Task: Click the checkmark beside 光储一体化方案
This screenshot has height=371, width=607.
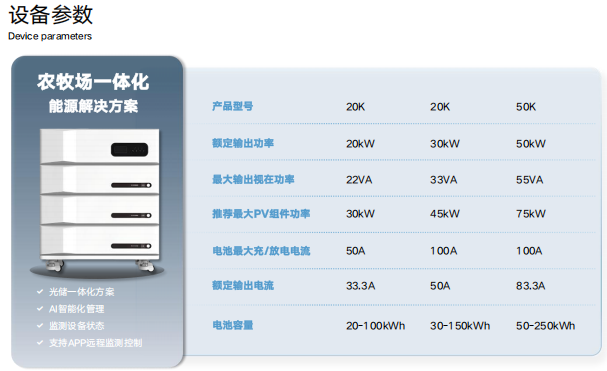Action: [39, 292]
